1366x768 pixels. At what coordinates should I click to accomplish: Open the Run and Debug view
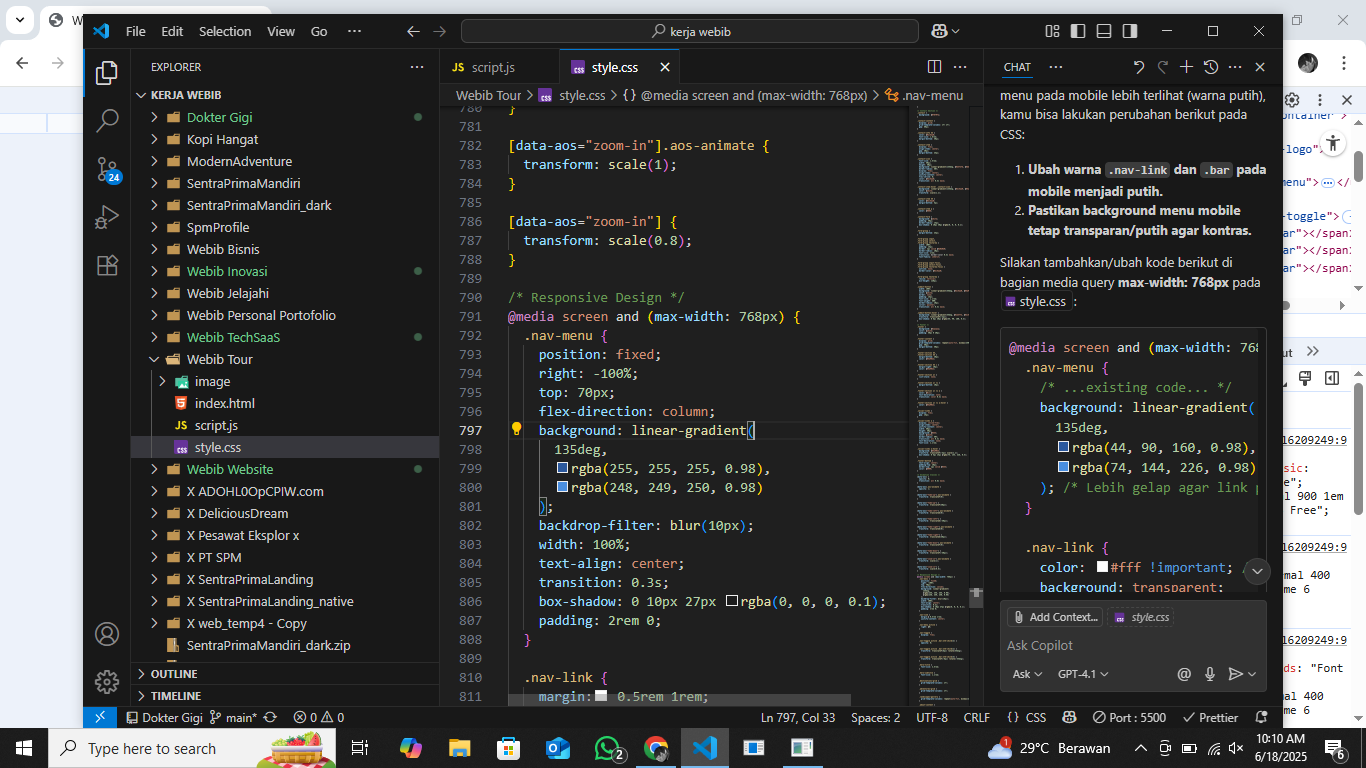[107, 217]
